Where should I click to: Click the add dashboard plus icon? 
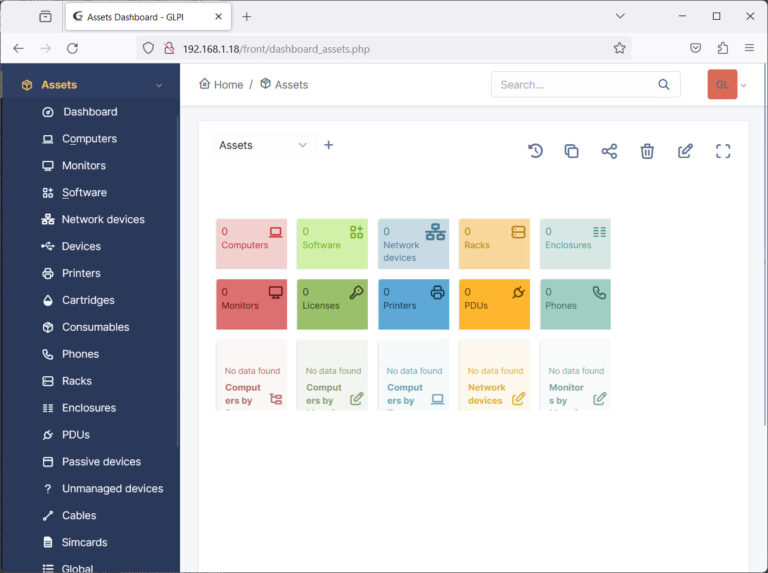[329, 145]
